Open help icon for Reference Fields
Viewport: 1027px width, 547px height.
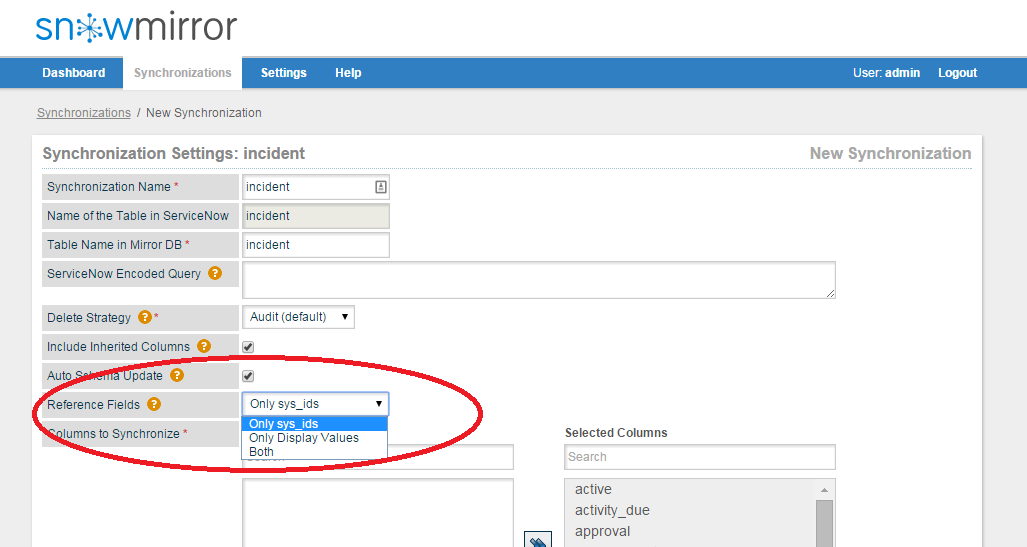click(x=154, y=404)
